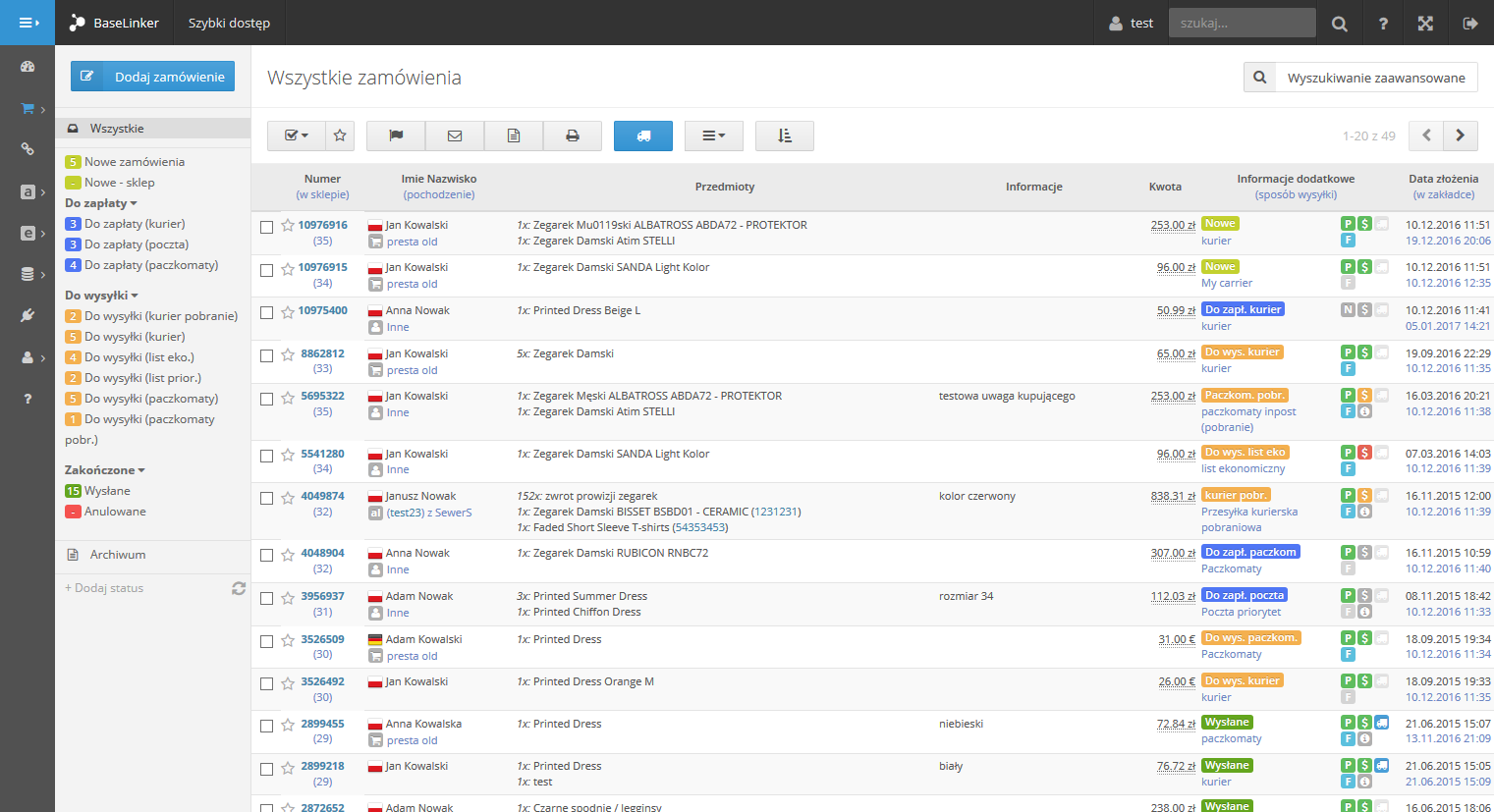Click the flag icon in the orders toolbar
This screenshot has height=812, width=1494.
pos(396,135)
